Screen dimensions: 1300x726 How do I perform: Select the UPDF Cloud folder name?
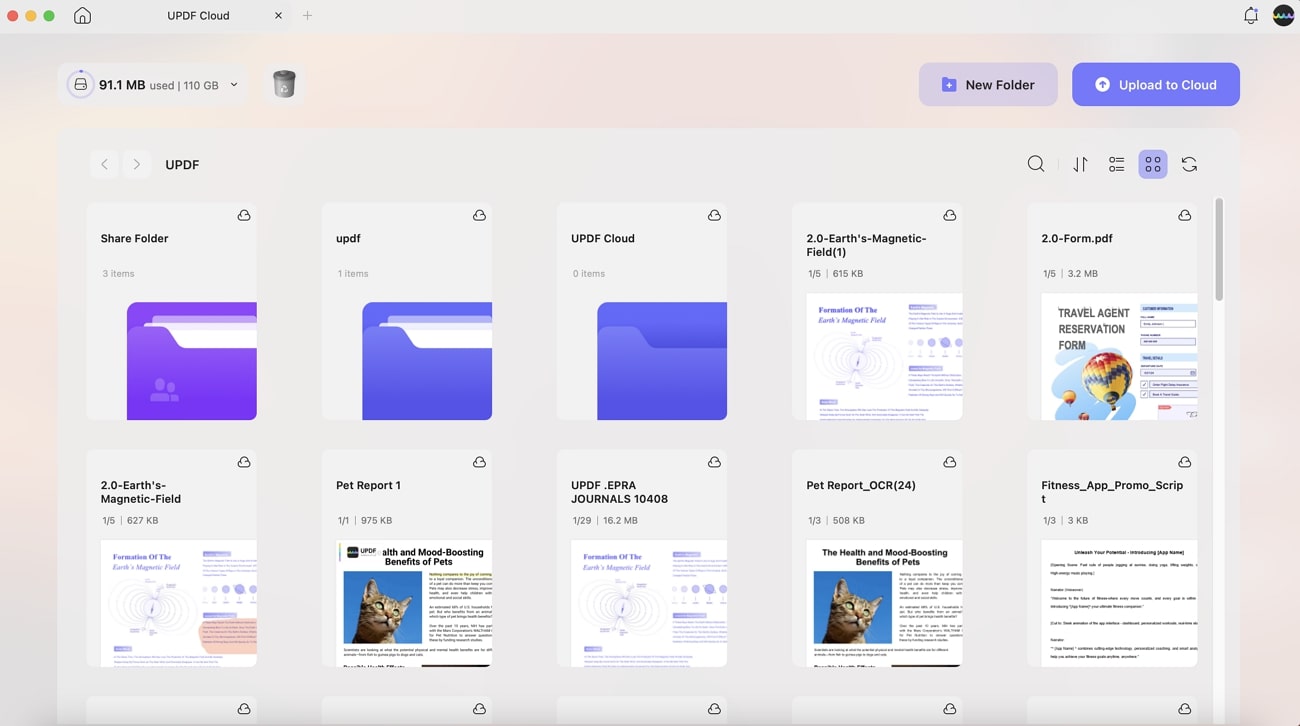pyautogui.click(x=603, y=239)
